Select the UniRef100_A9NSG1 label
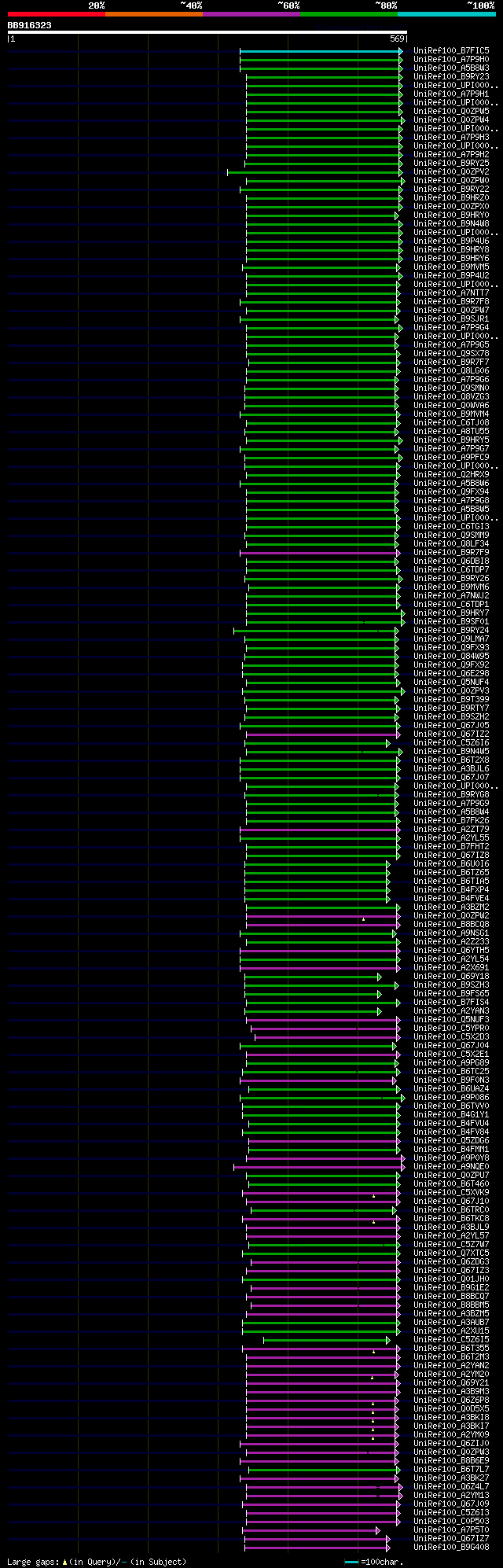This screenshot has width=503, height=1568. click(x=451, y=933)
